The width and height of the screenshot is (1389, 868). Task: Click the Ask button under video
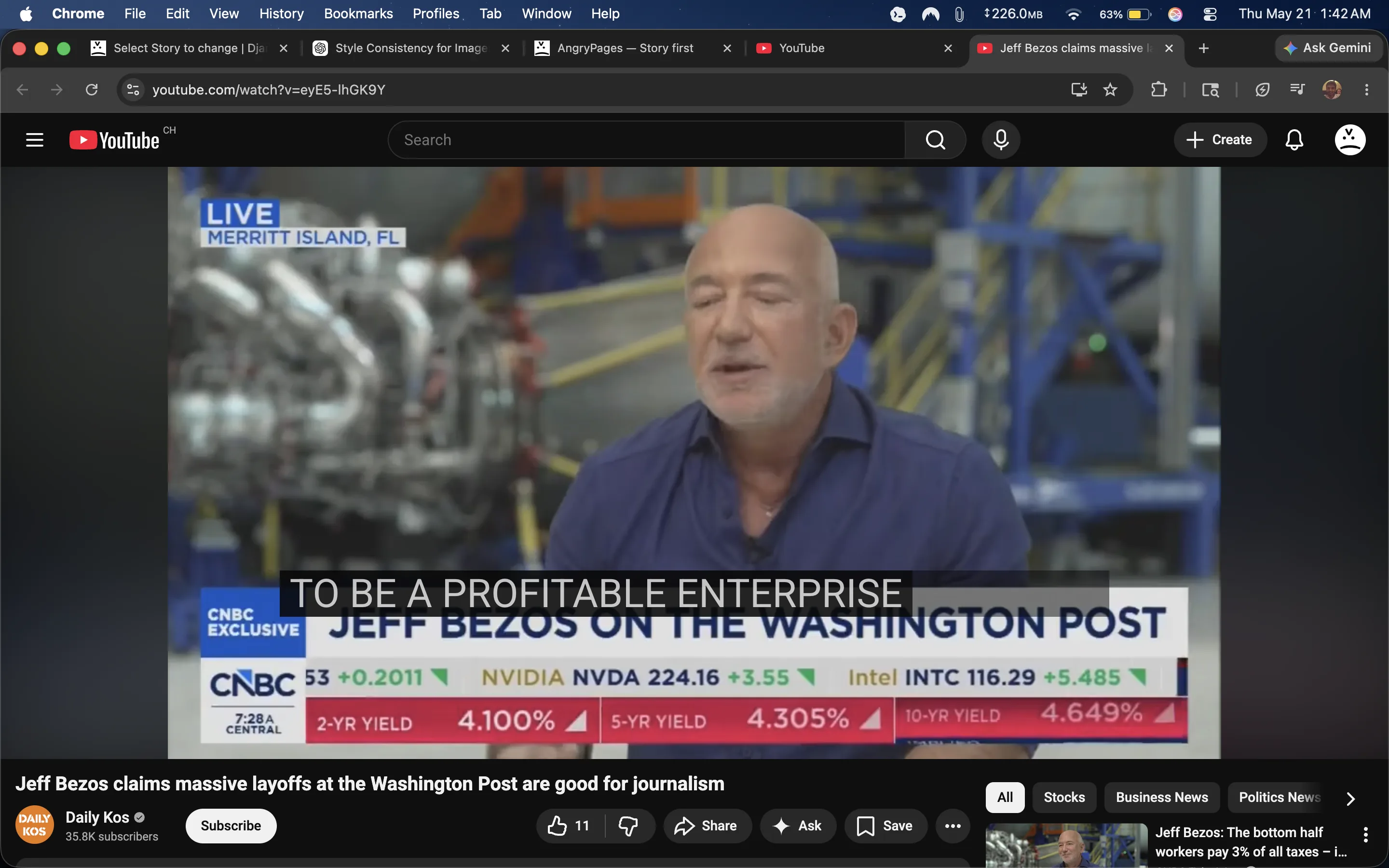click(798, 826)
